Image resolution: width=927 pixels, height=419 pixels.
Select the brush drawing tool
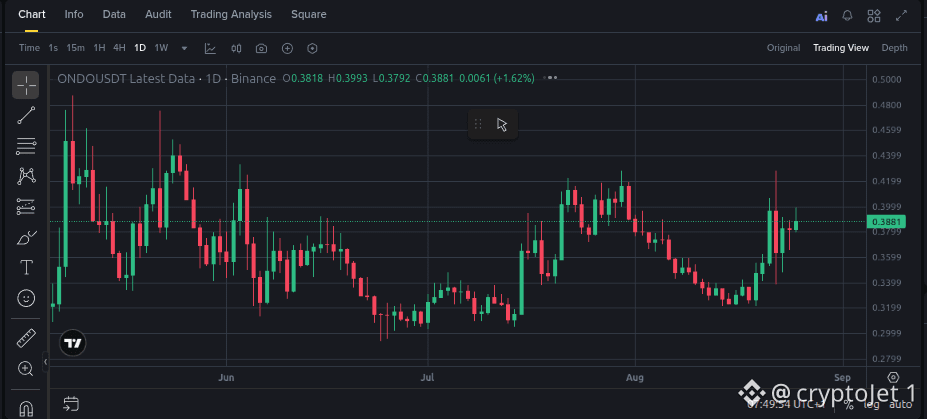tap(26, 238)
